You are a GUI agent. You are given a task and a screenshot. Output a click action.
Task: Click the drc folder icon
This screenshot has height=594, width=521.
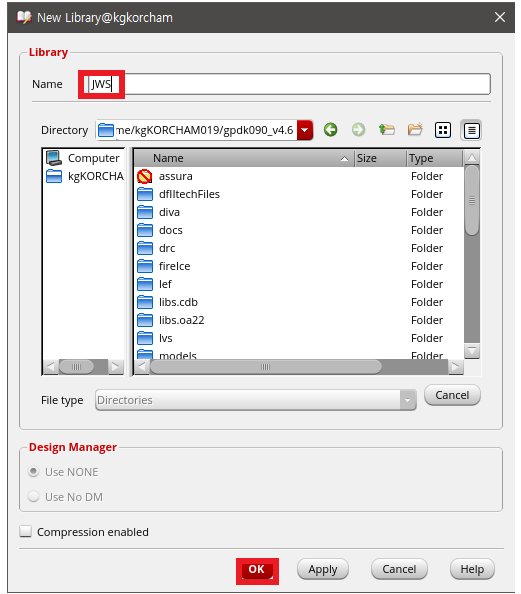145,249
